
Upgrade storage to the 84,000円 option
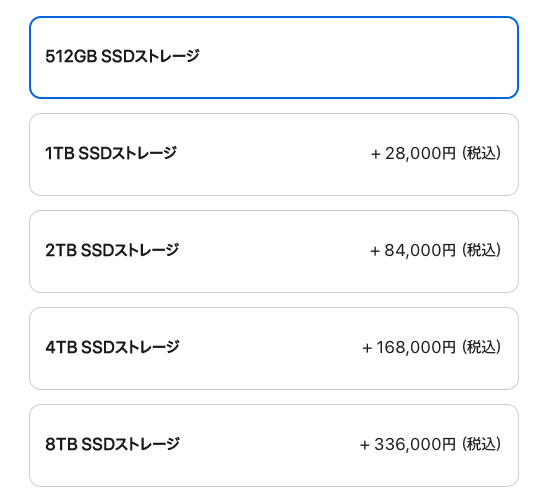[x=274, y=251]
